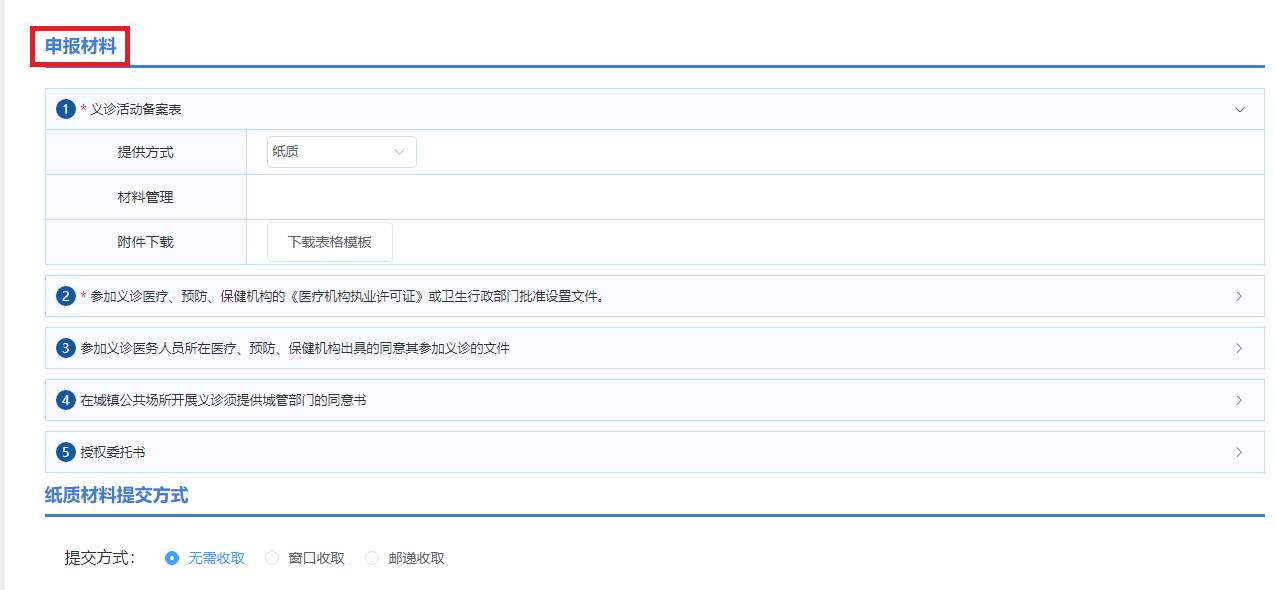Click the number 5 badge icon
Viewport: 1276px width, 590px height.
(66, 452)
